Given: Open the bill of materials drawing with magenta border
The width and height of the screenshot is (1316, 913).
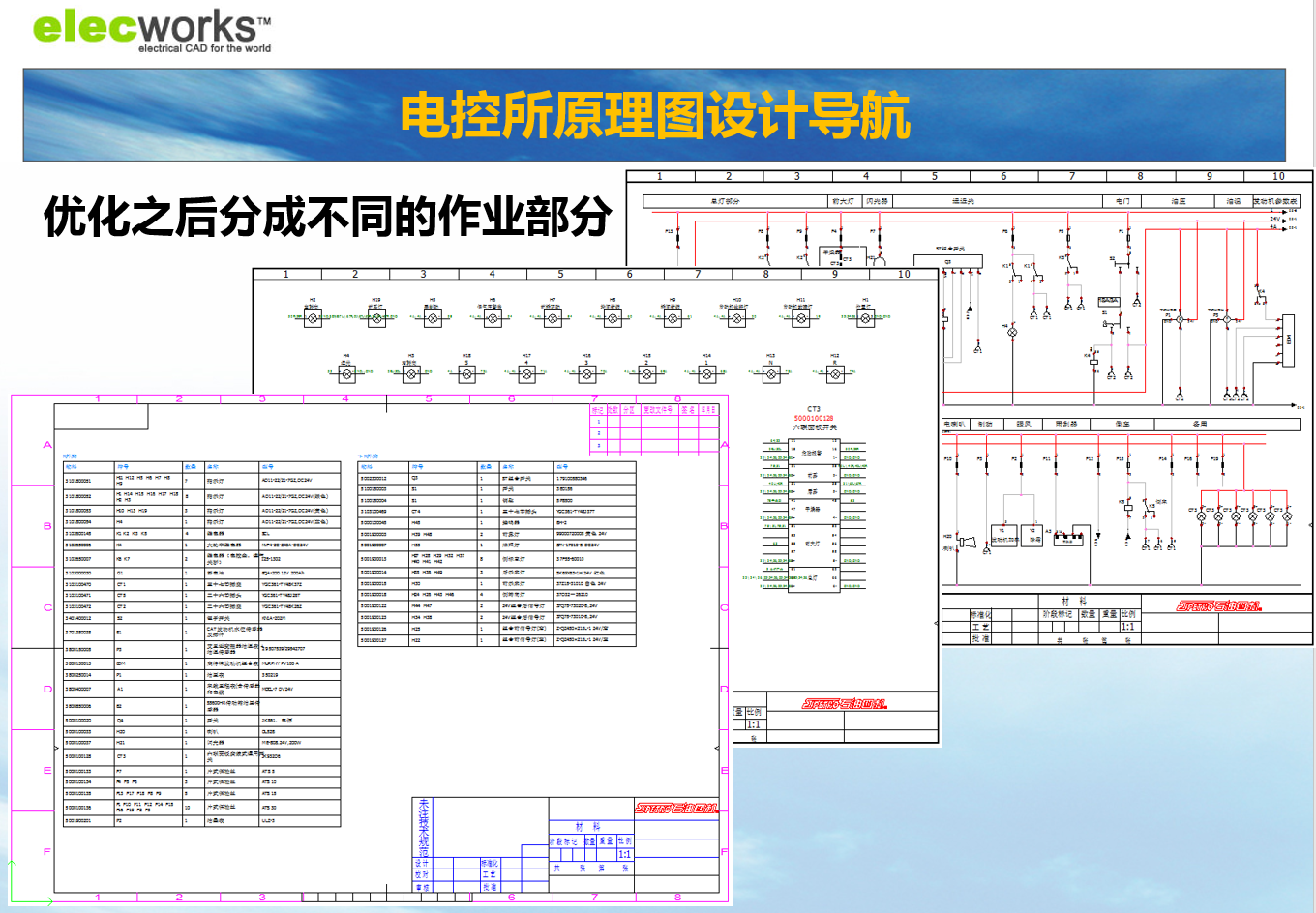Looking at the screenshot, I should coord(371,649).
